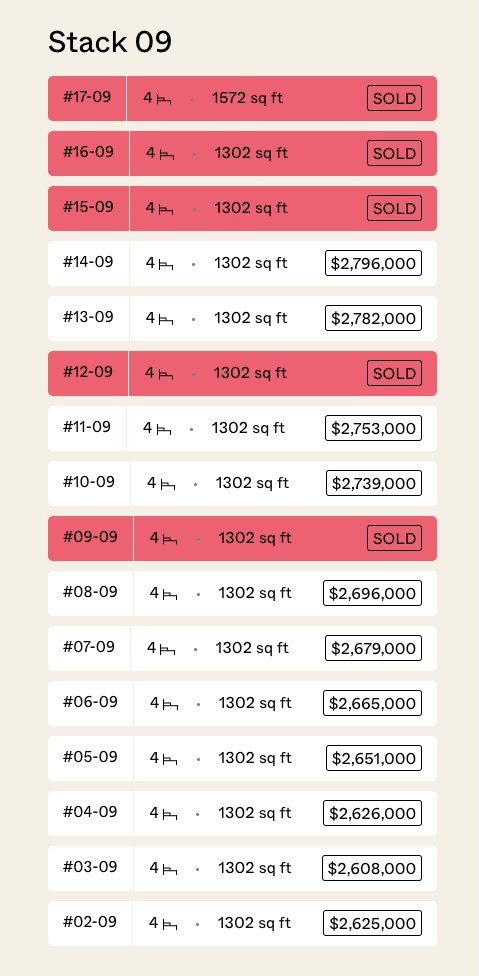The image size is (479, 976).
Task: Click the bed icon in unit #06-09 row
Action: tap(170, 704)
